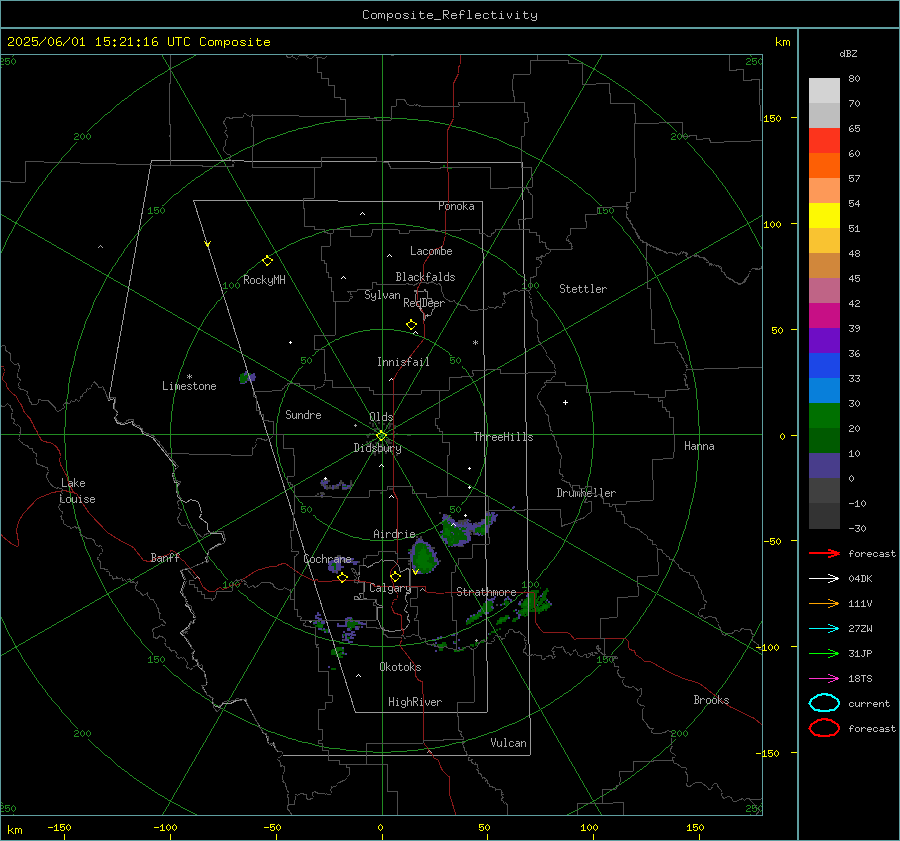This screenshot has width=900, height=841.
Task: Click the Lacombe town label
Action: coord(431,251)
